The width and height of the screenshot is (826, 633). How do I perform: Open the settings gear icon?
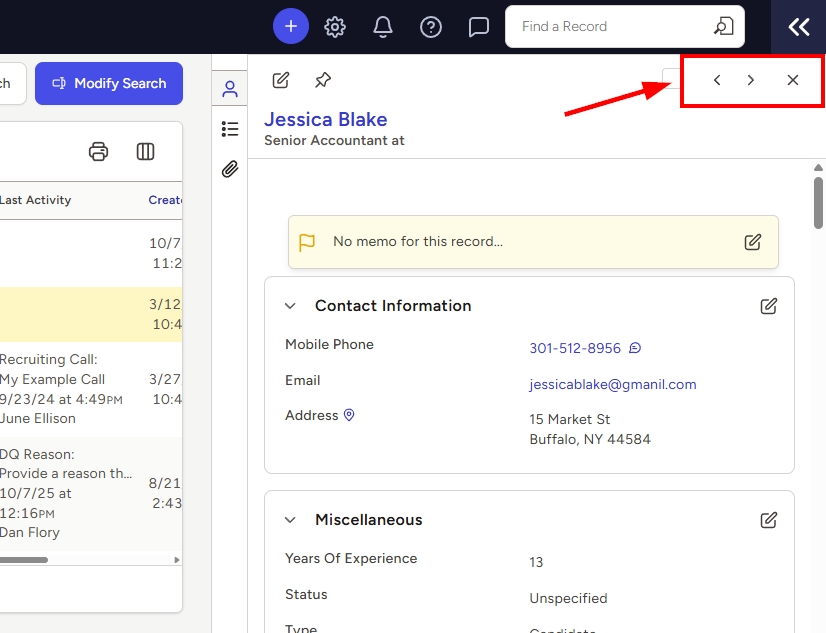pyautogui.click(x=335, y=27)
